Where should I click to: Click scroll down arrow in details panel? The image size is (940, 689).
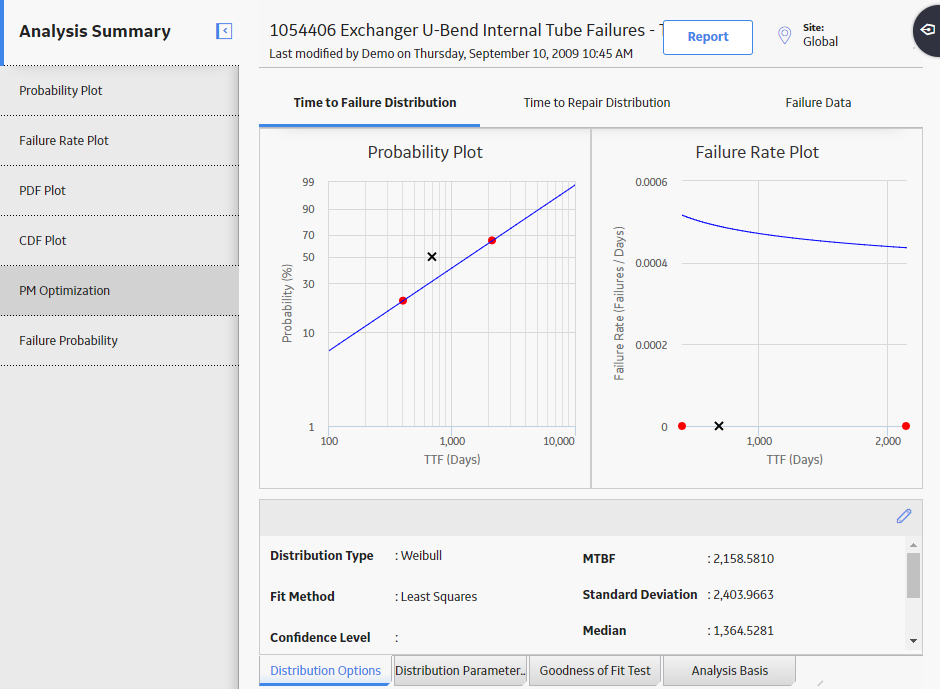pyautogui.click(x=913, y=640)
